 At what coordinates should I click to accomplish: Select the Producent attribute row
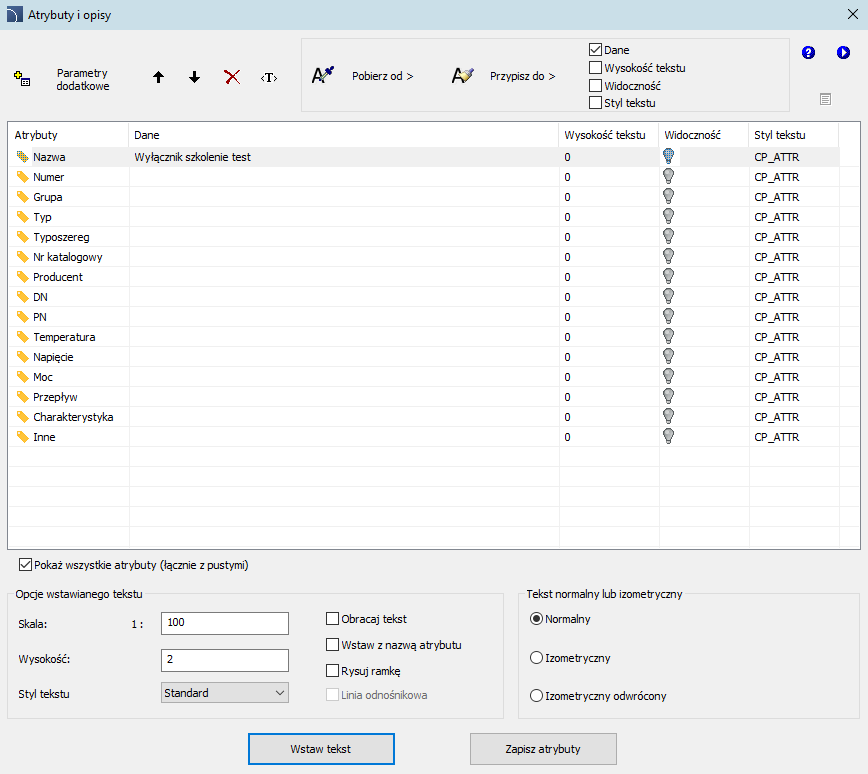58,277
